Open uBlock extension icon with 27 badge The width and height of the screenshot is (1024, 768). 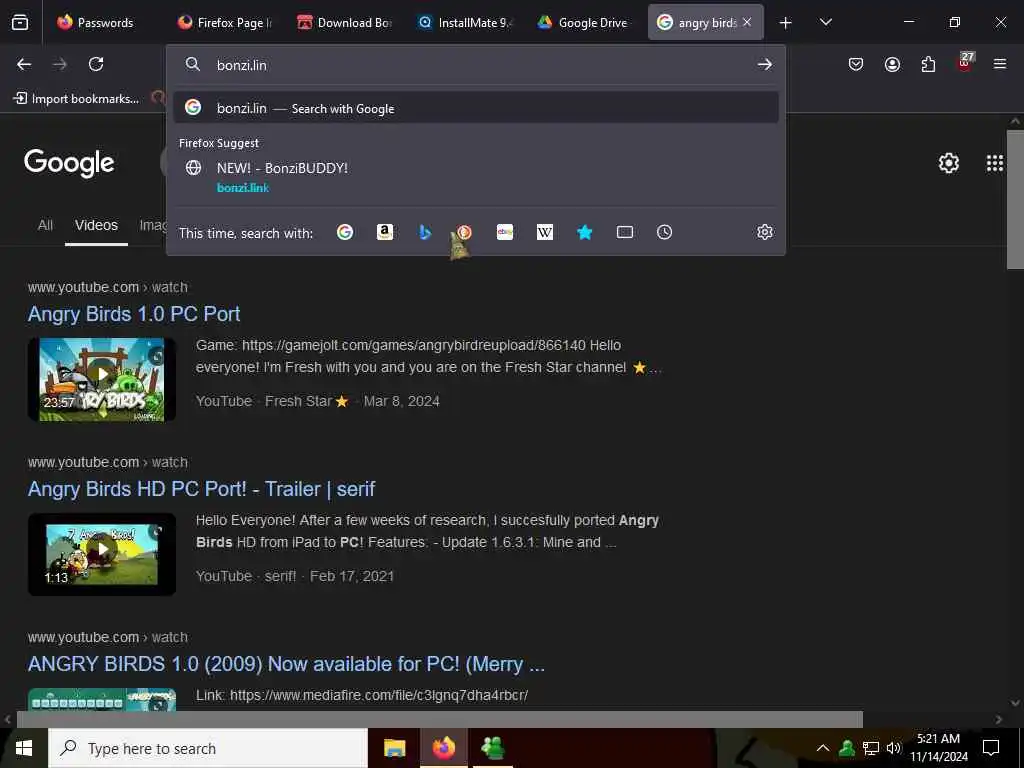pos(965,63)
